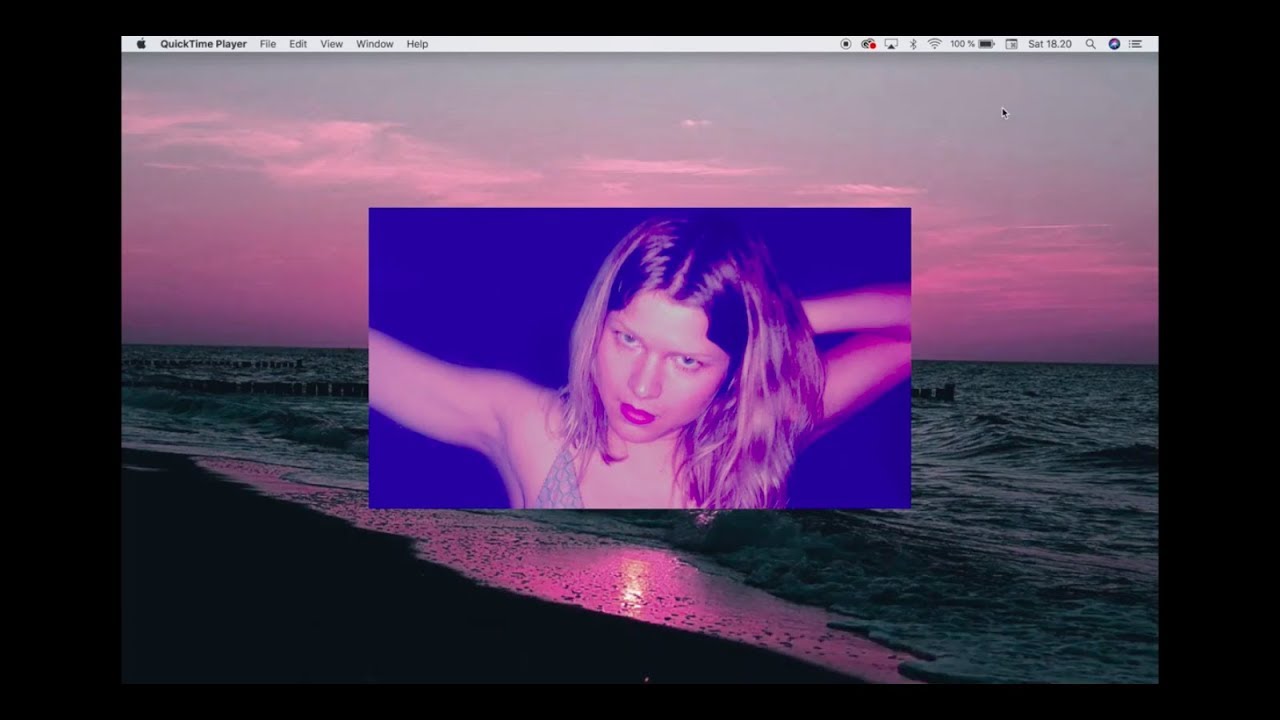Open the View menu
The height and width of the screenshot is (720, 1280).
tap(331, 44)
